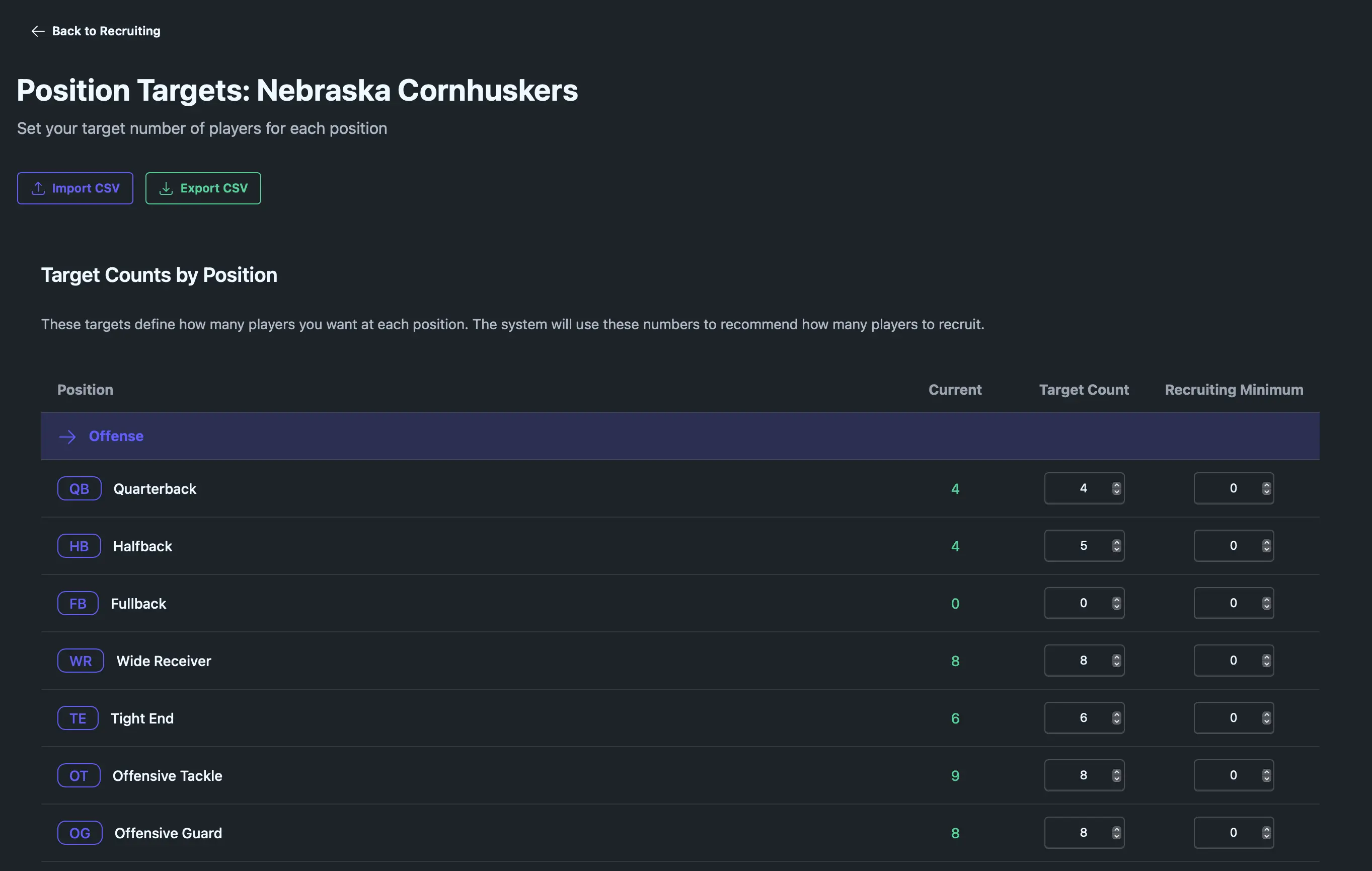The image size is (1372, 871).
Task: Collapse the Offense section header
Action: pyautogui.click(x=116, y=436)
